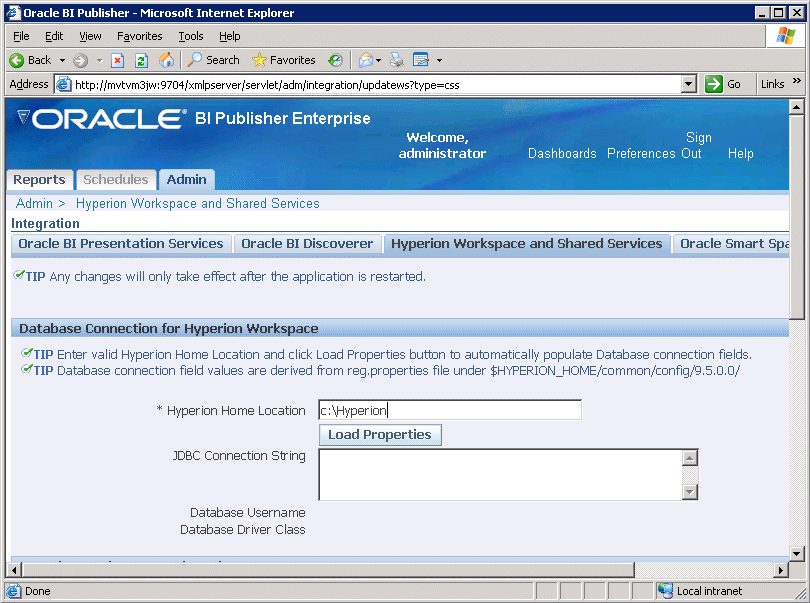
Task: Click the IE Back arrow icon
Action: (x=17, y=60)
